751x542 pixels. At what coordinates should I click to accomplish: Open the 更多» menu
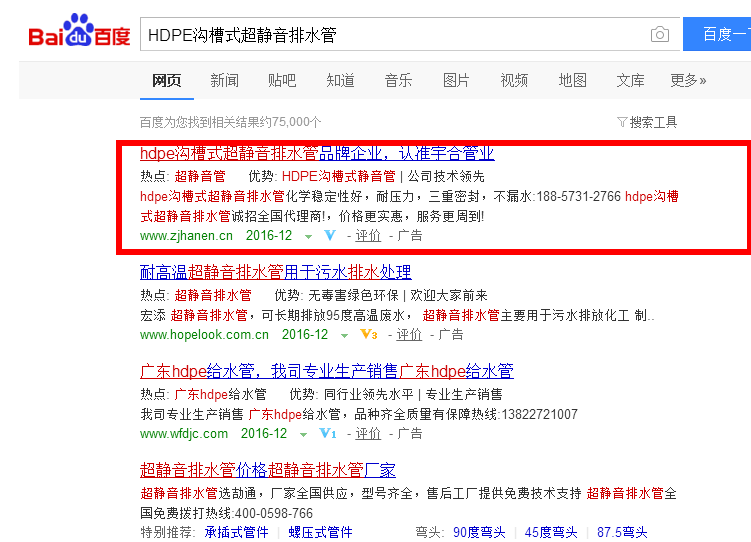click(x=688, y=80)
